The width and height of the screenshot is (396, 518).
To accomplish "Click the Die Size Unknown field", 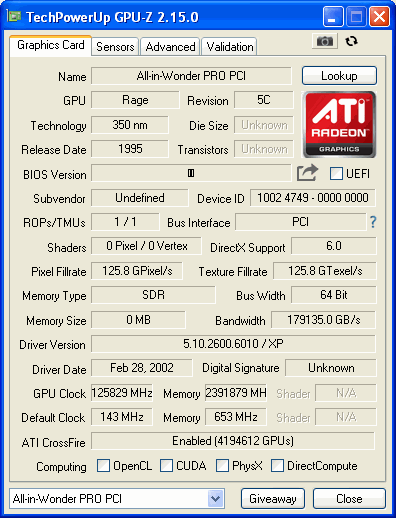I will (x=264, y=125).
